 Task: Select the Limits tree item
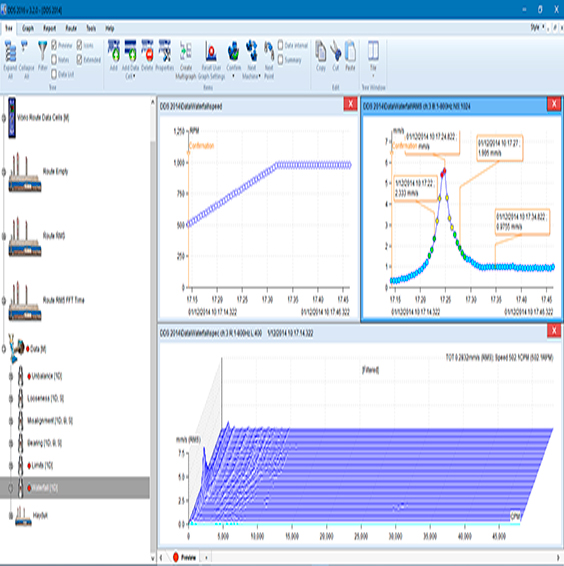point(42,466)
